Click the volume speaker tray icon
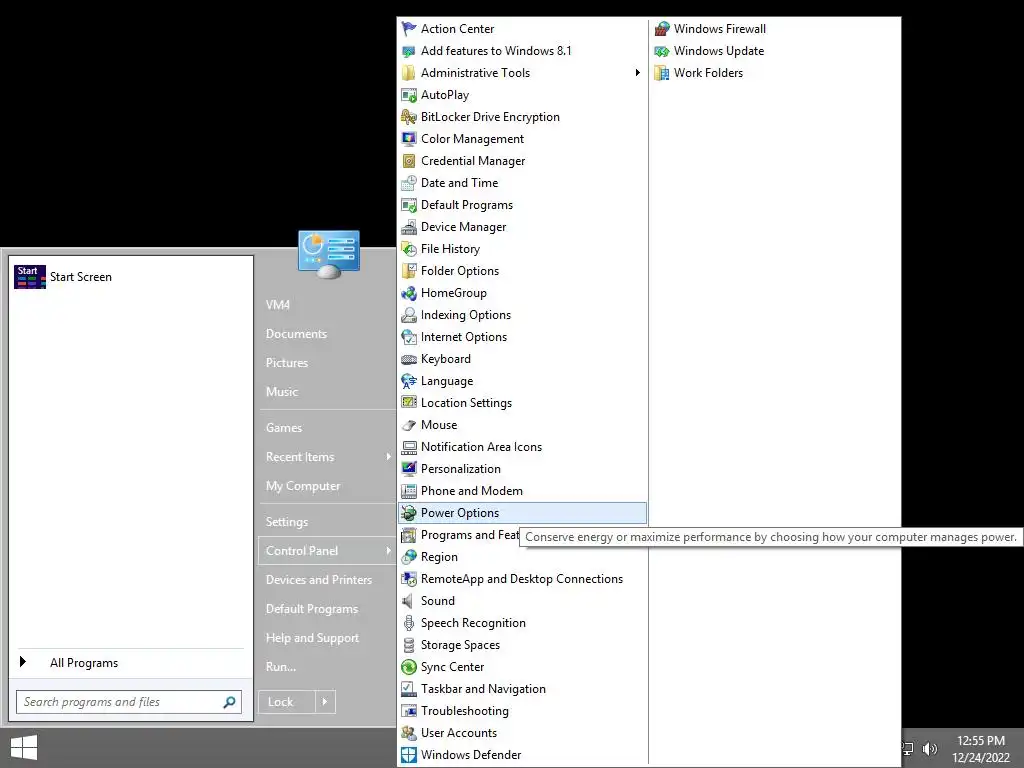The image size is (1024, 768). coord(929,749)
